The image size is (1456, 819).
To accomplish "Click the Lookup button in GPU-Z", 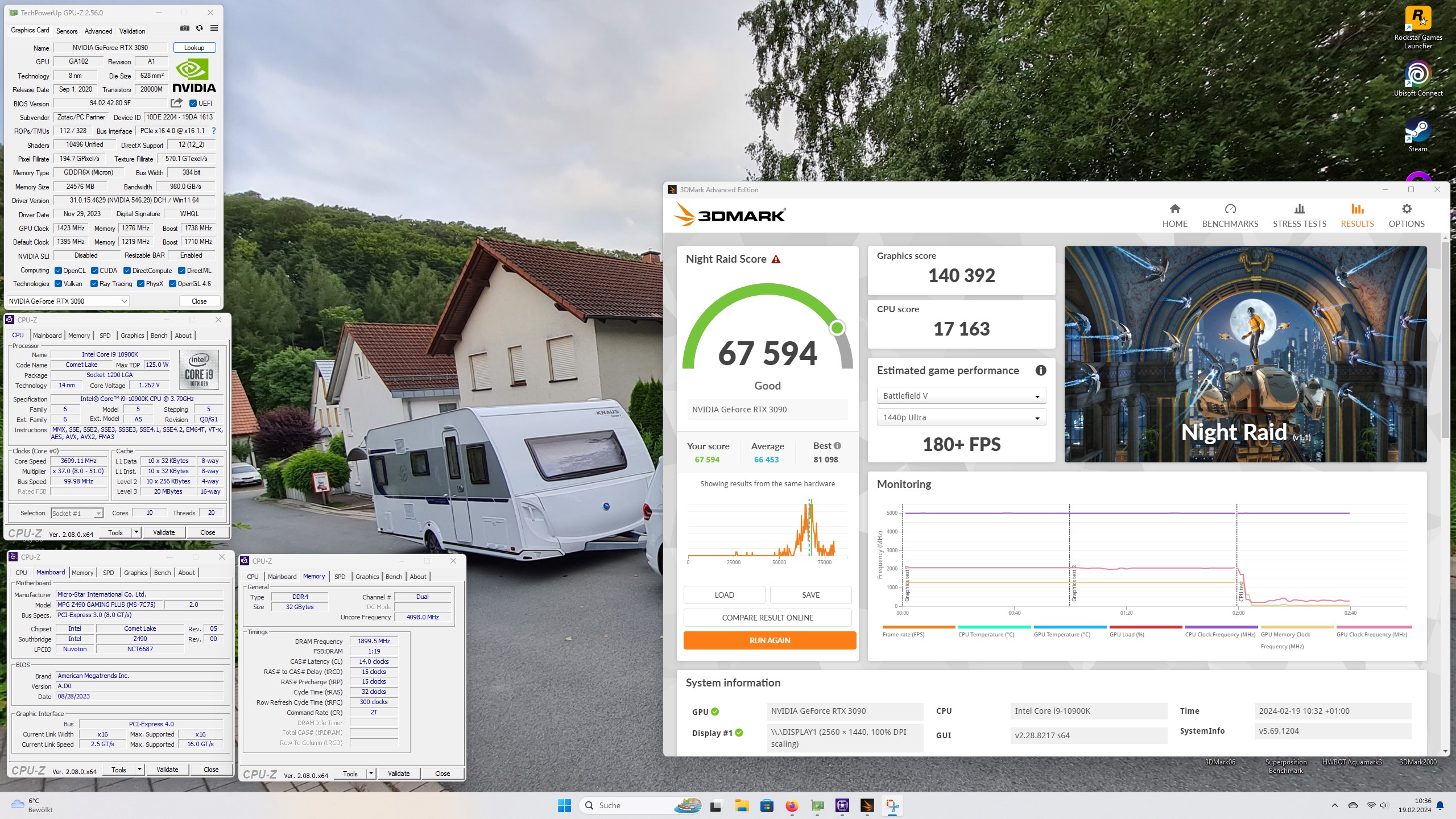I will (x=195, y=48).
